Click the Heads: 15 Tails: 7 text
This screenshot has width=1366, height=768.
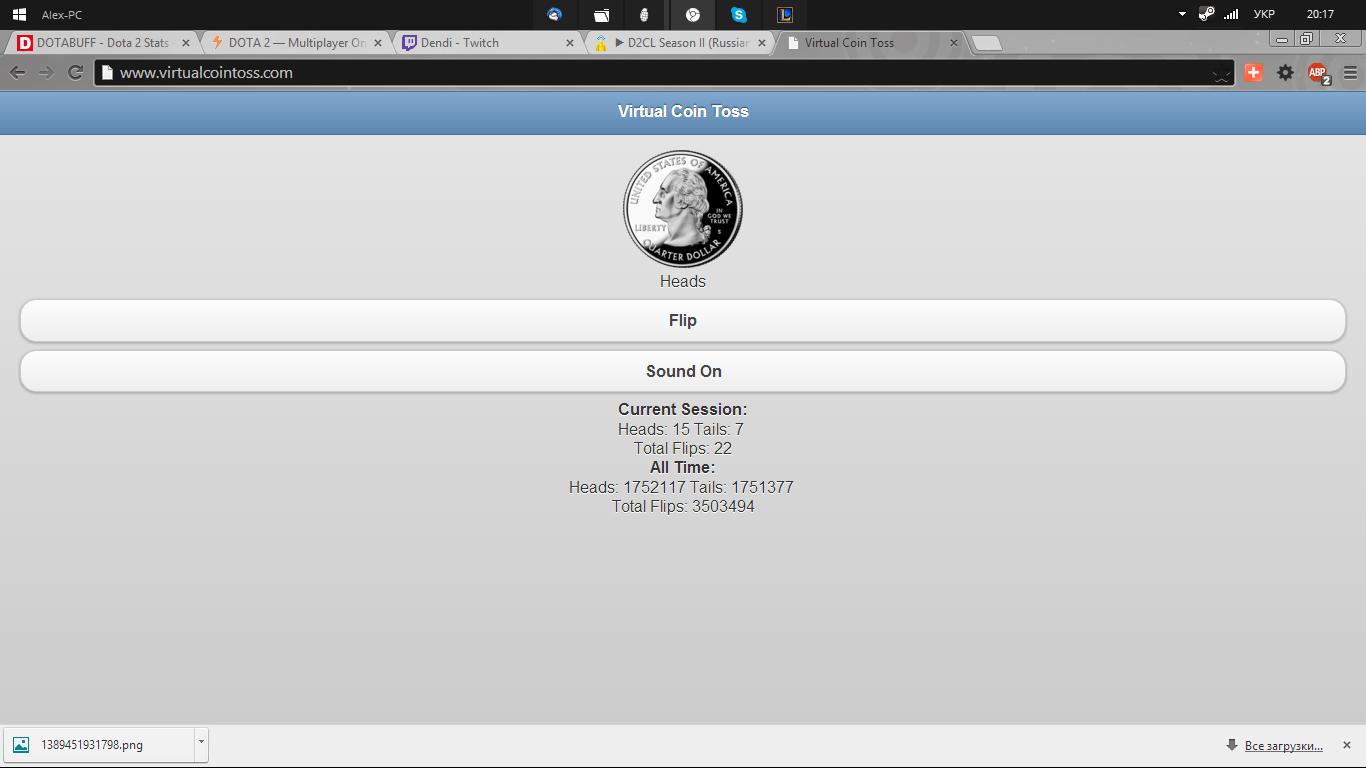pyautogui.click(x=681, y=429)
